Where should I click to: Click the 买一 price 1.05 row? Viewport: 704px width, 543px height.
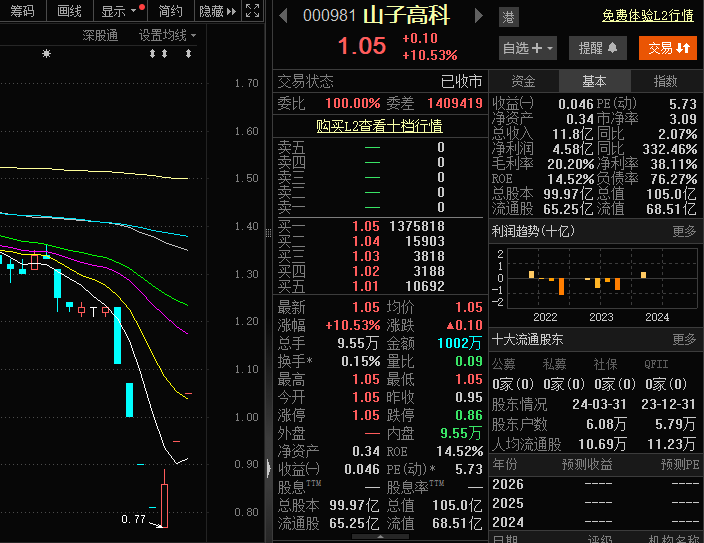(x=380, y=226)
